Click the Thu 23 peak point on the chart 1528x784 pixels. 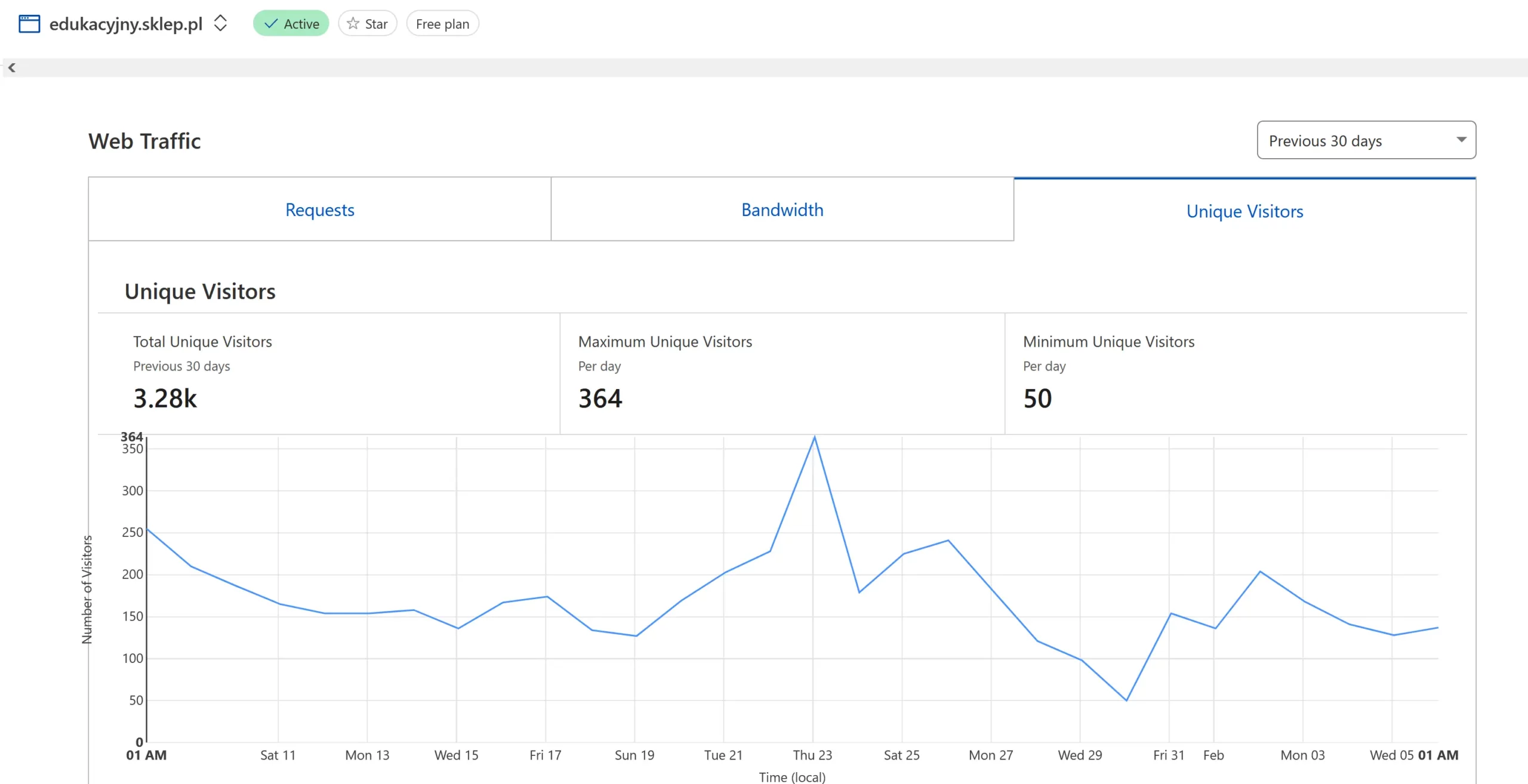(814, 437)
